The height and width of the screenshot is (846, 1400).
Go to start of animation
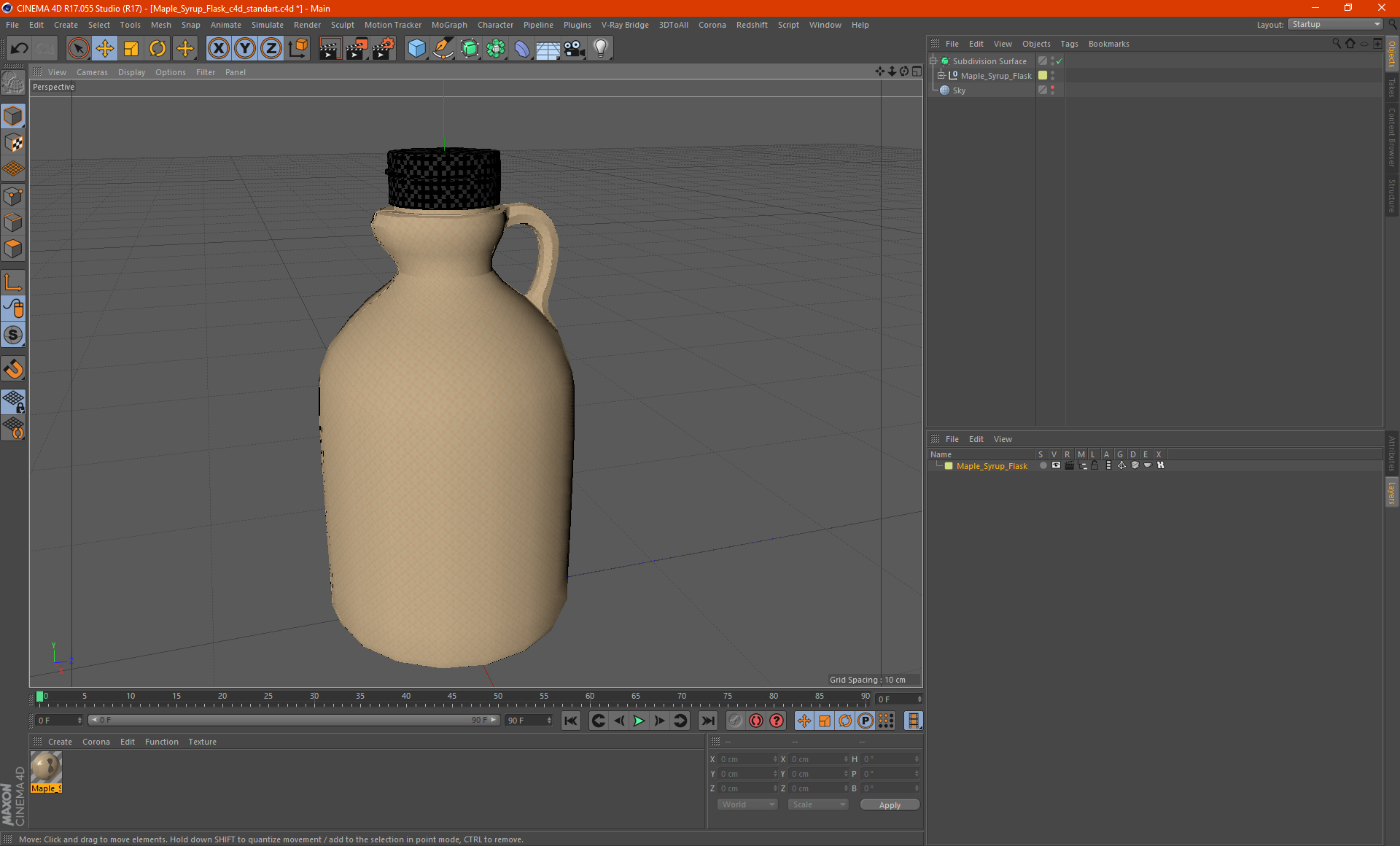(x=571, y=721)
